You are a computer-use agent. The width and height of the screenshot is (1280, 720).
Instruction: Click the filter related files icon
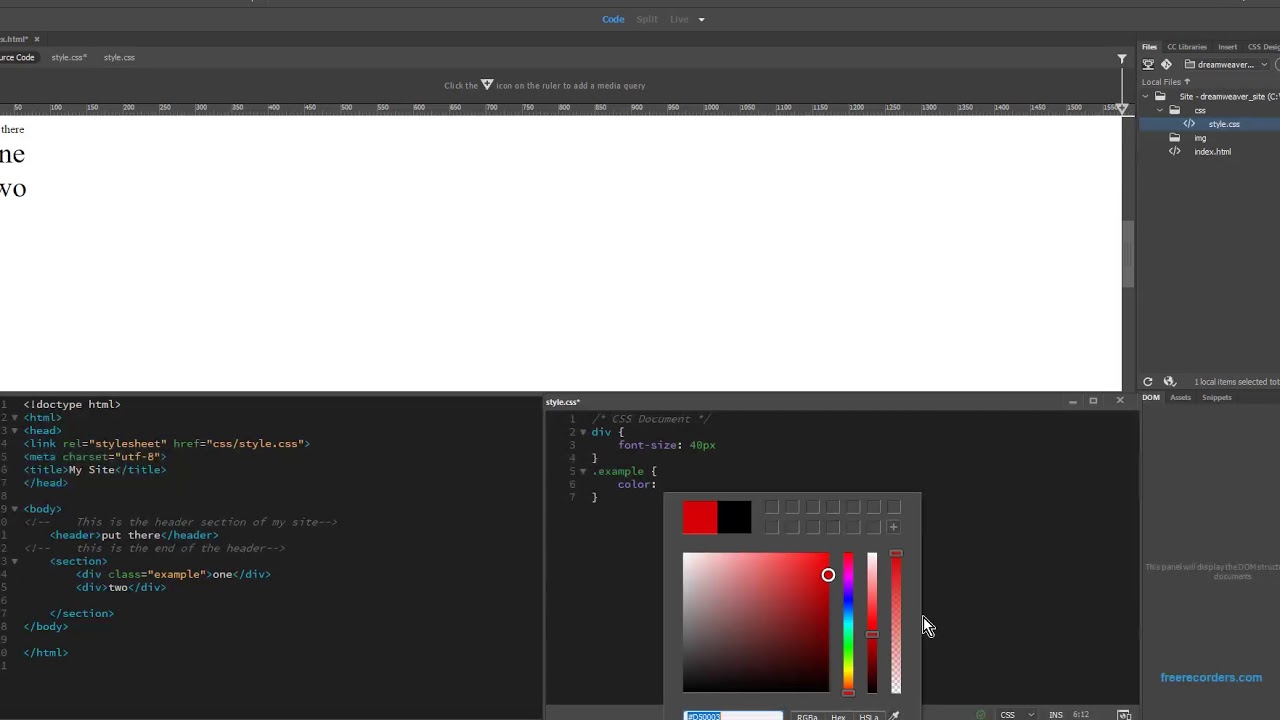(x=1122, y=59)
